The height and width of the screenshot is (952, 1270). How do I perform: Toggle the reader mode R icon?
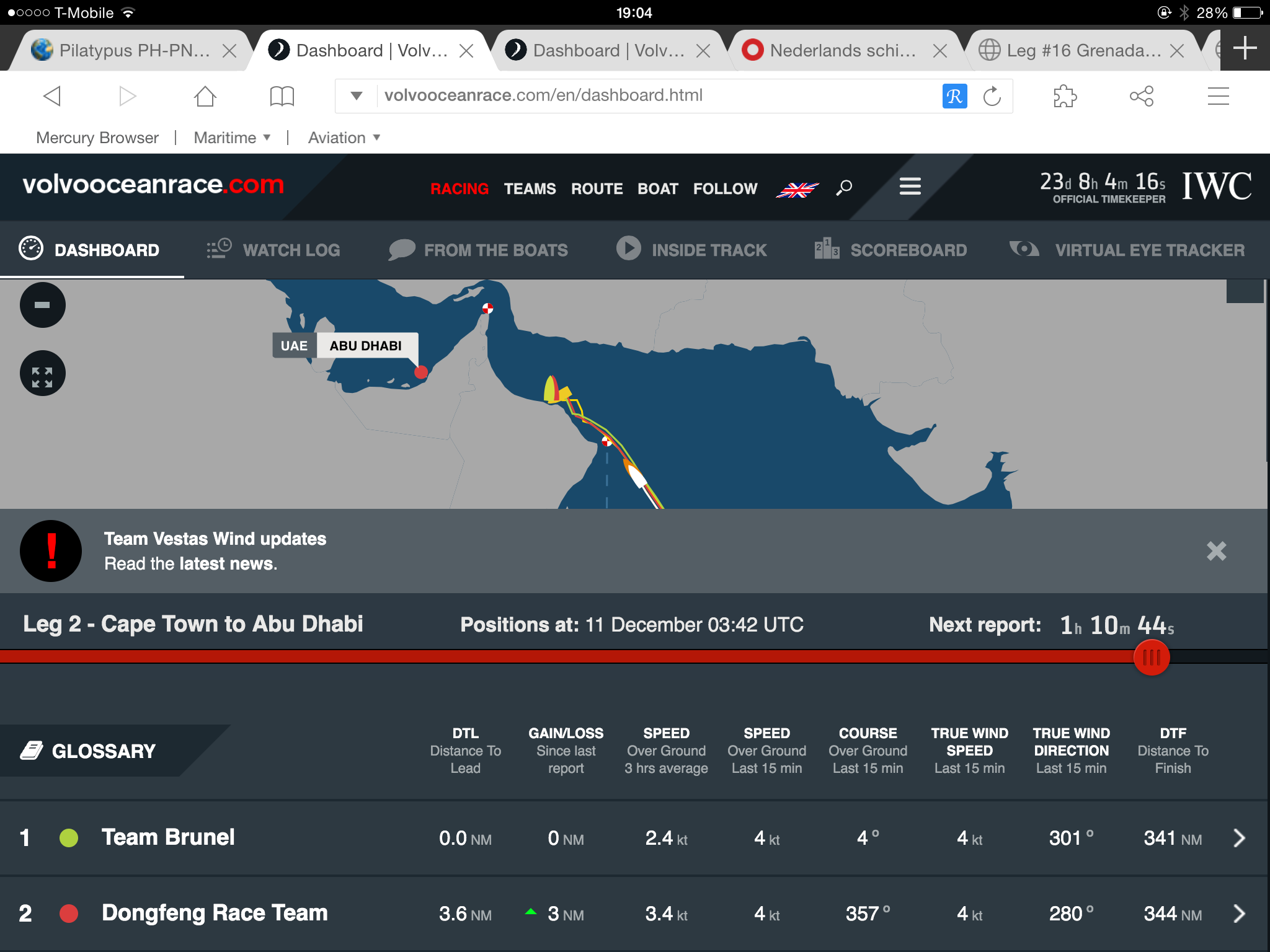coord(954,96)
